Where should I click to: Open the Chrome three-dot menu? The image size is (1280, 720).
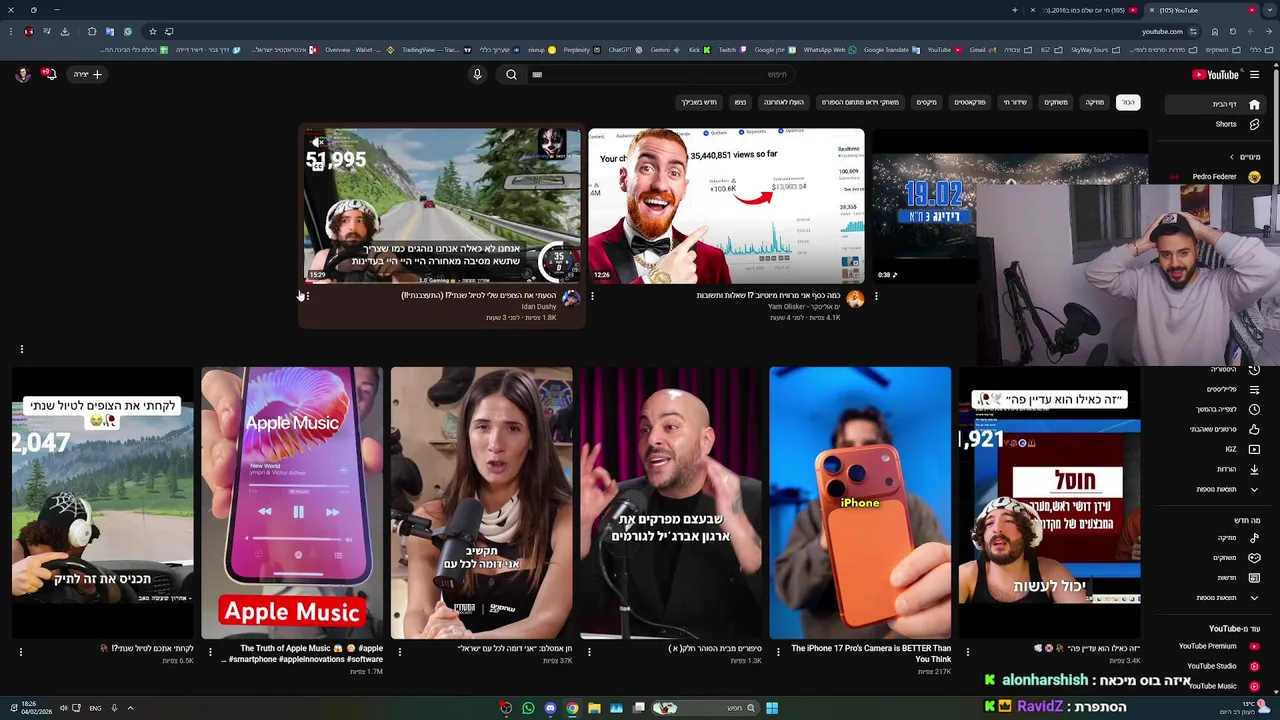click(x=10, y=32)
